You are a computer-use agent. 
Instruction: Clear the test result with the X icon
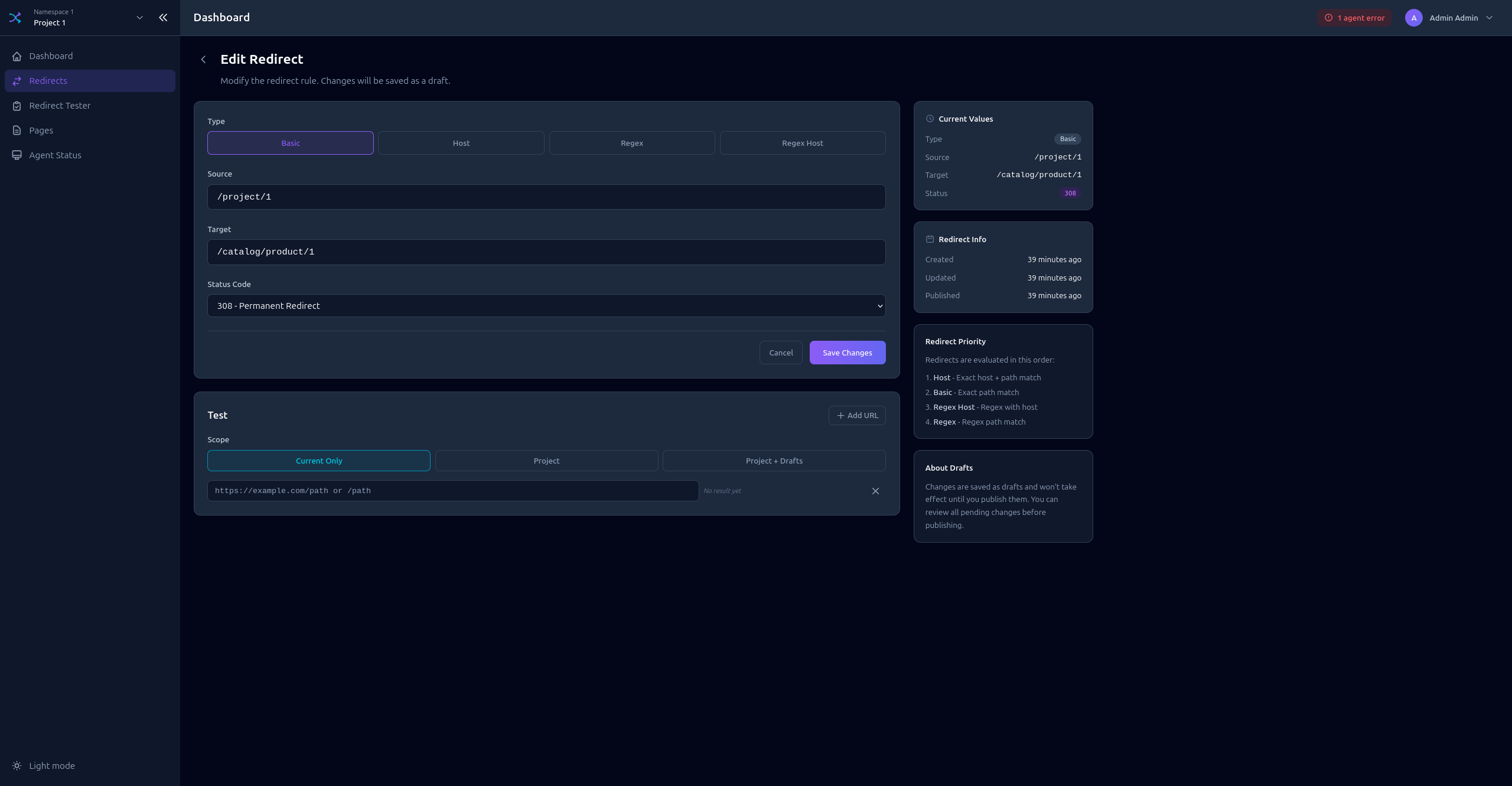click(875, 491)
